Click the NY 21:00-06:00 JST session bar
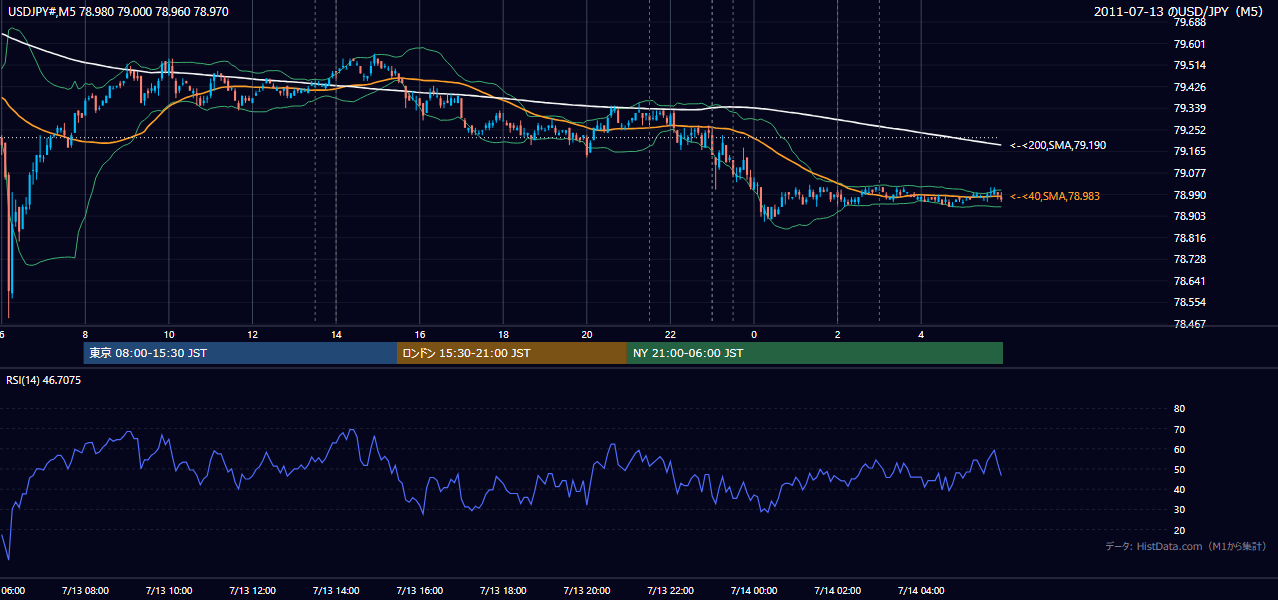Image resolution: width=1278 pixels, height=600 pixels. (x=815, y=353)
